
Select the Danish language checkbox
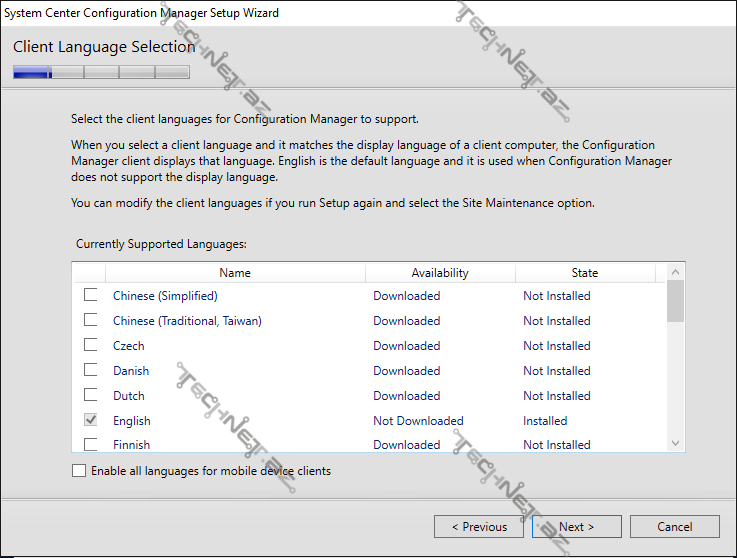[91, 370]
